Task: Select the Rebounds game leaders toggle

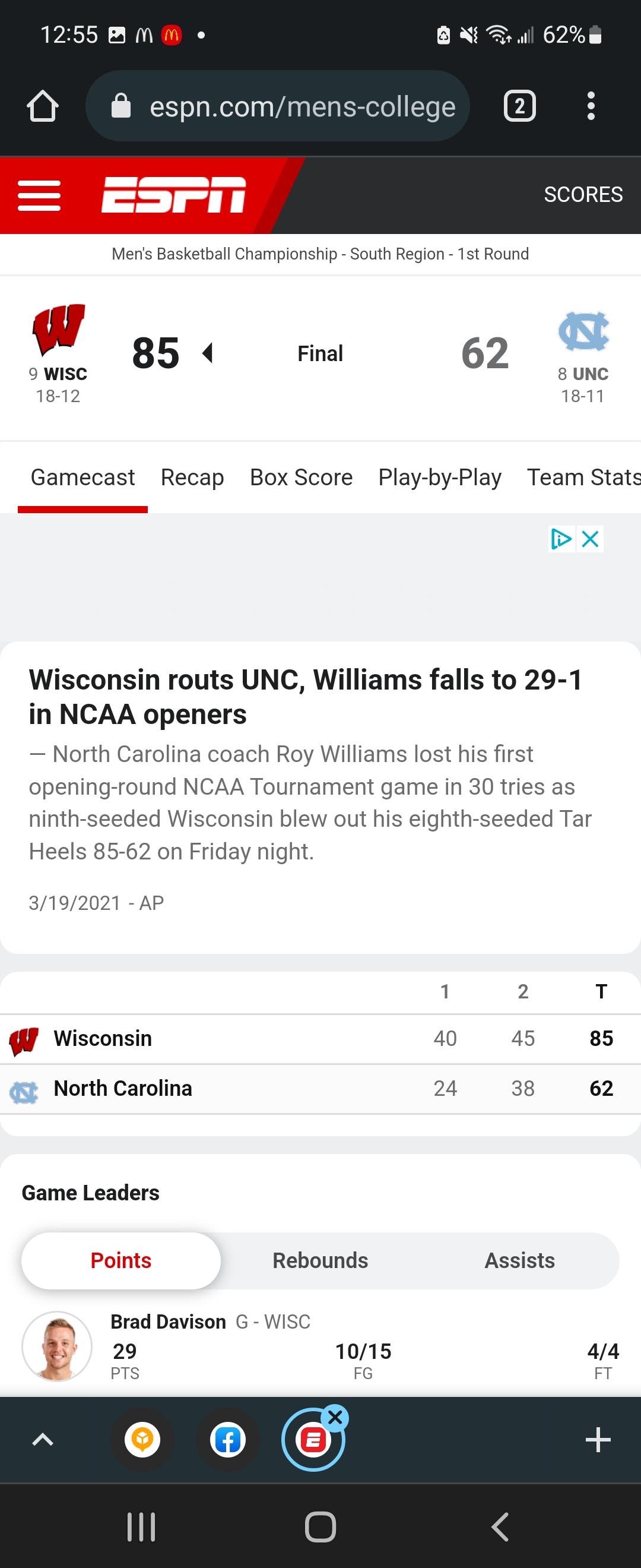Action: [320, 1260]
